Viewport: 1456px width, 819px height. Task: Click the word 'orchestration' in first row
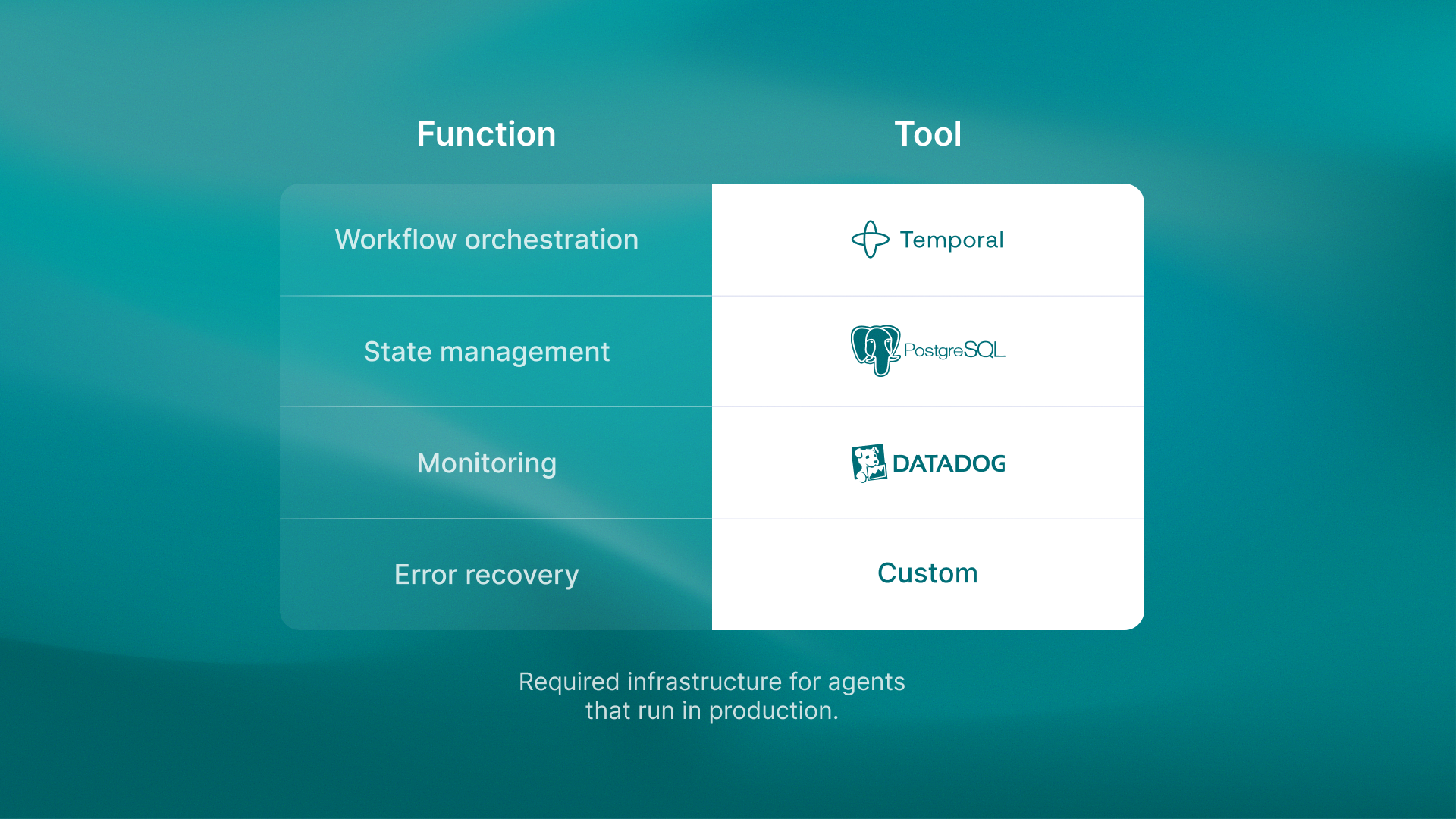tap(551, 240)
